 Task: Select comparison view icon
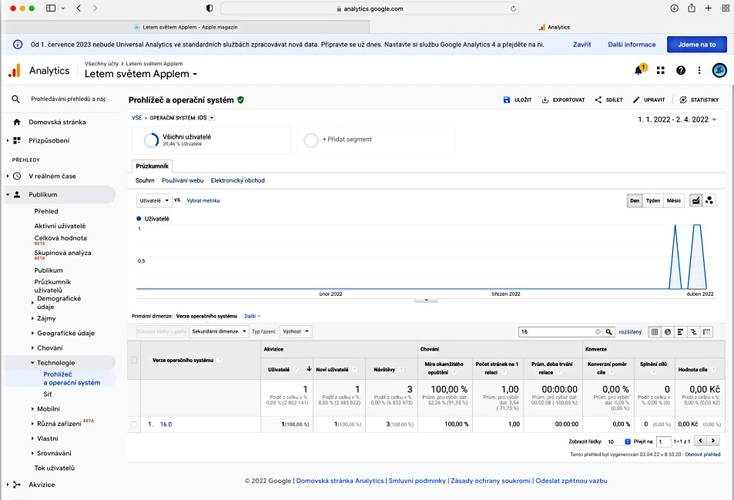[693, 331]
